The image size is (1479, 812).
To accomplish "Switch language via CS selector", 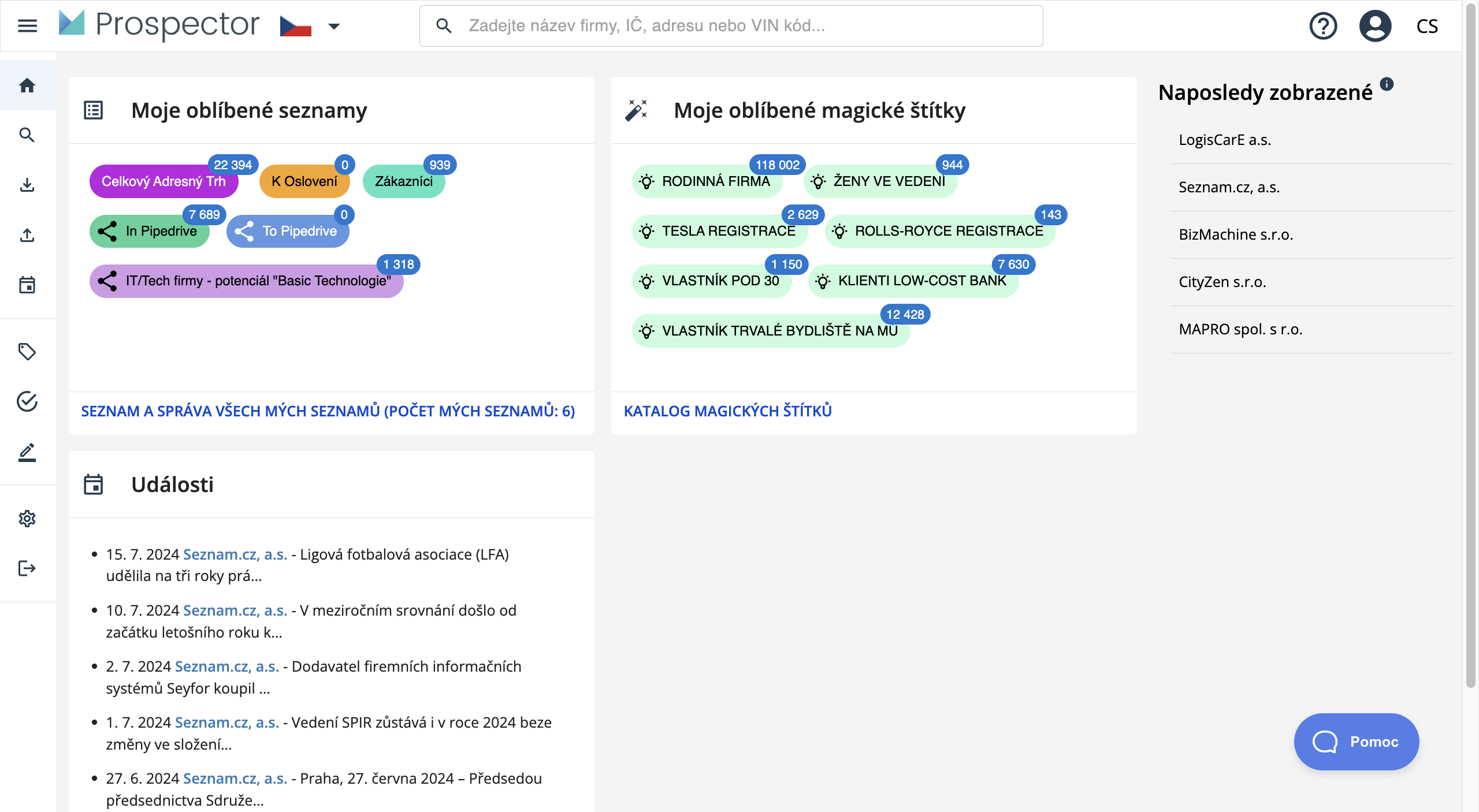I will coord(1427,26).
